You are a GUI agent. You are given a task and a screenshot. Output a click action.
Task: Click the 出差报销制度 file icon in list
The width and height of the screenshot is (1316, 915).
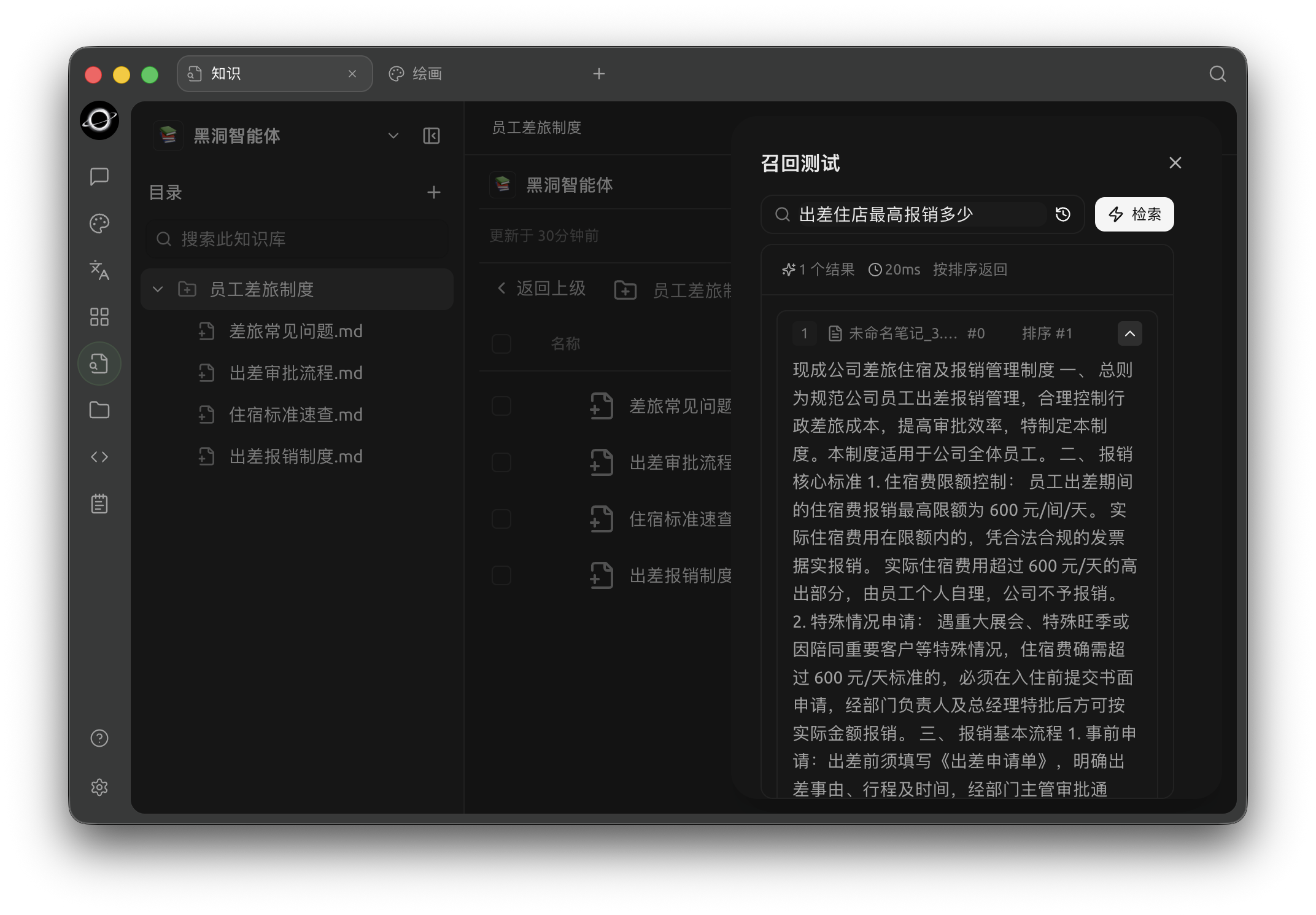(x=602, y=575)
